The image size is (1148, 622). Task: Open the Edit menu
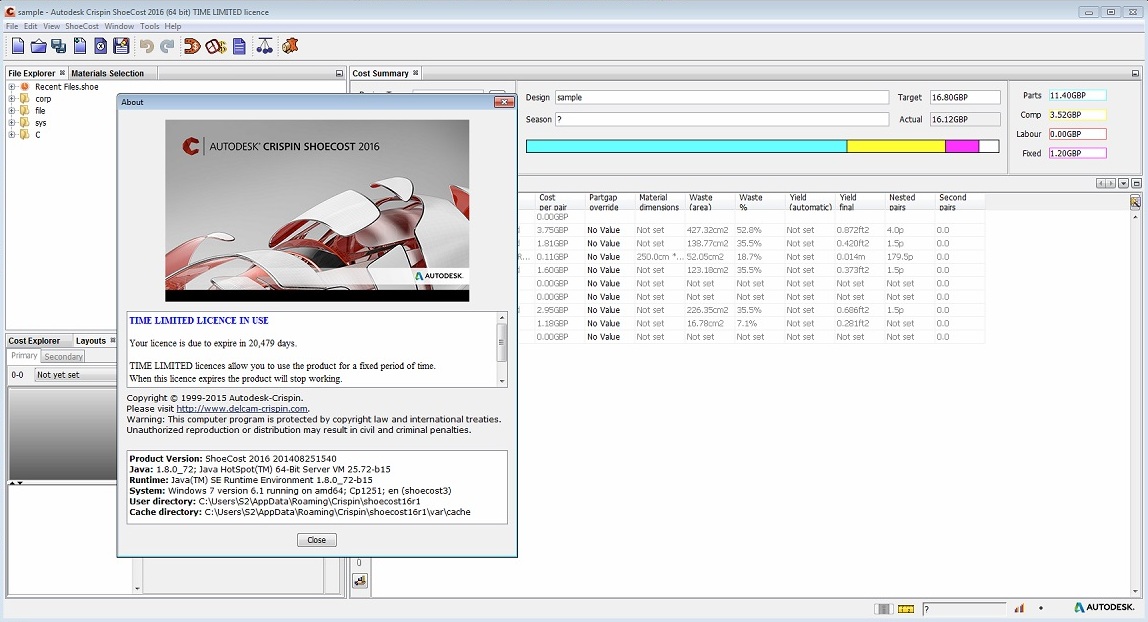coord(31,26)
